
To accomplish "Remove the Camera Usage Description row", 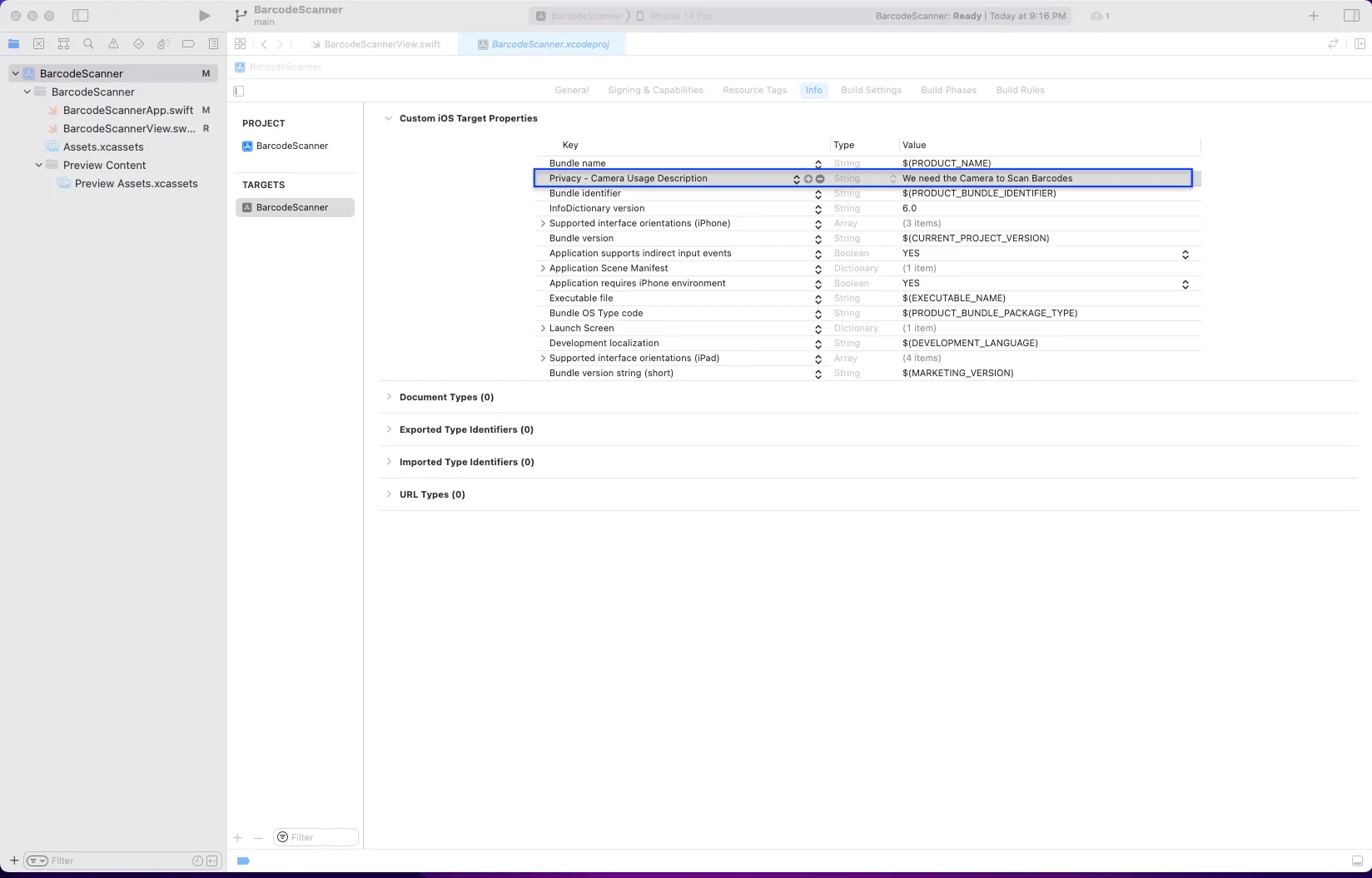I will pos(820,179).
